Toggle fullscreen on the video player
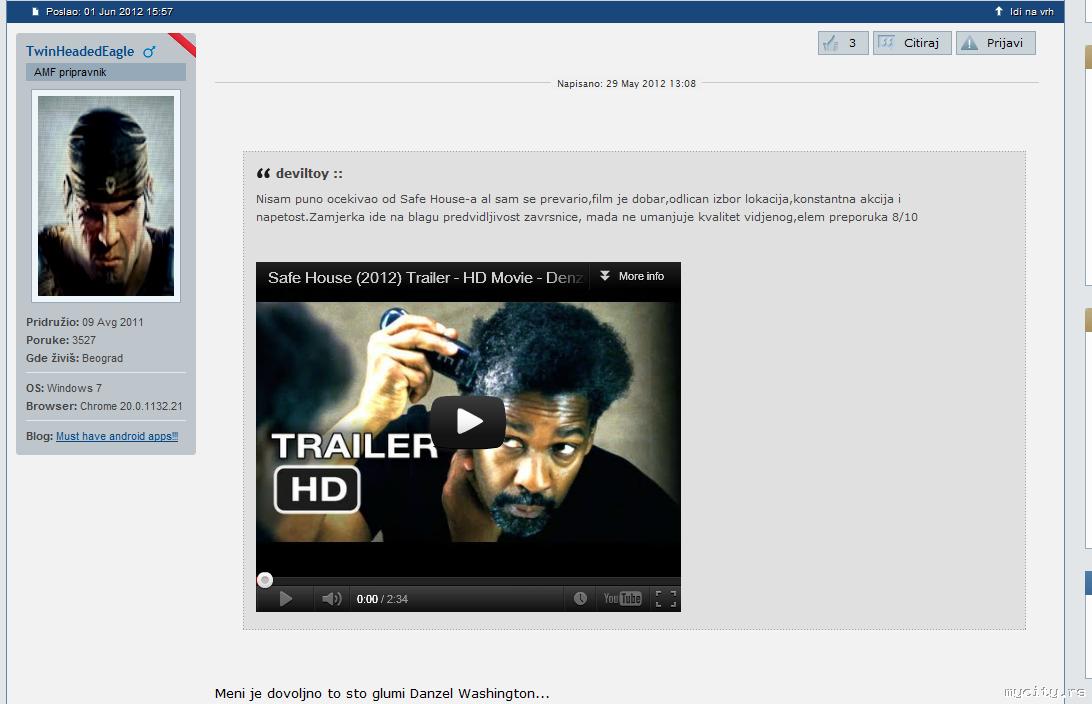Viewport: 1092px width, 704px height. point(666,599)
